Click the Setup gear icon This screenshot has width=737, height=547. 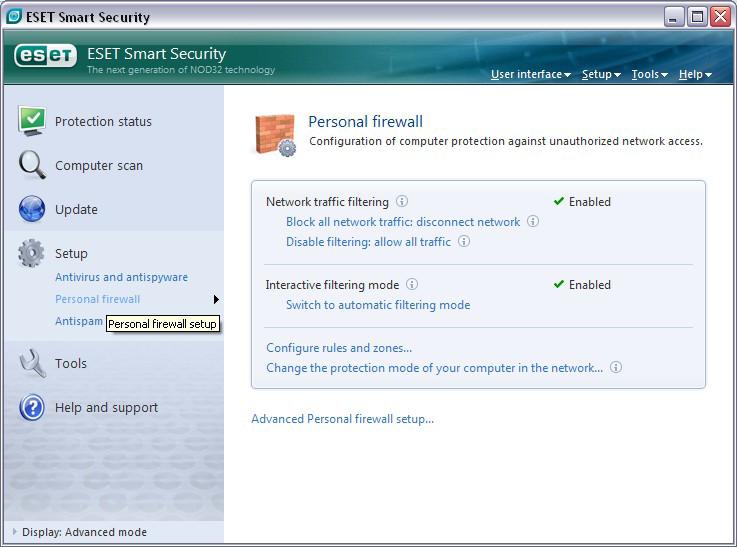coord(31,253)
